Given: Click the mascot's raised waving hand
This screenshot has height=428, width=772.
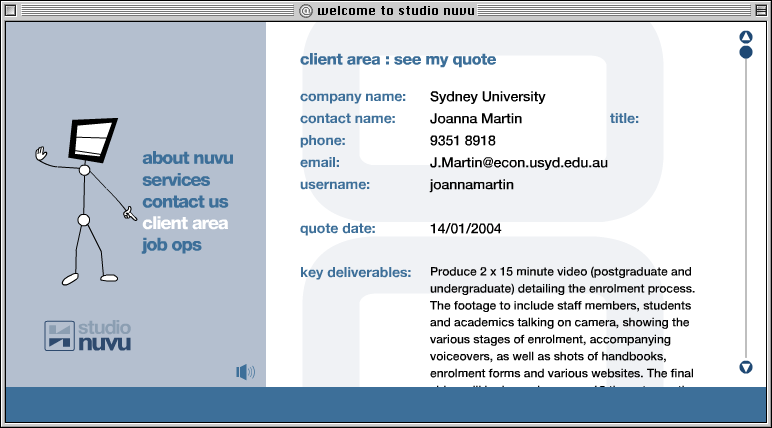Looking at the screenshot, I should pyautogui.click(x=41, y=154).
